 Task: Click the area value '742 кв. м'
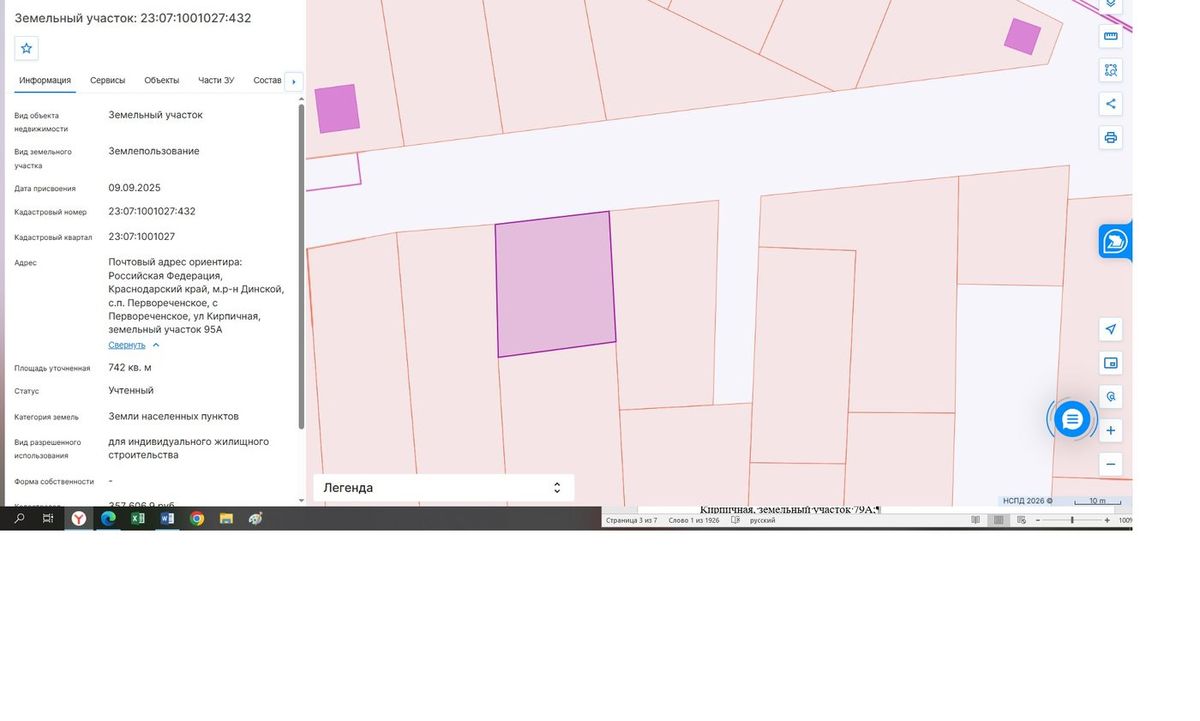click(130, 367)
